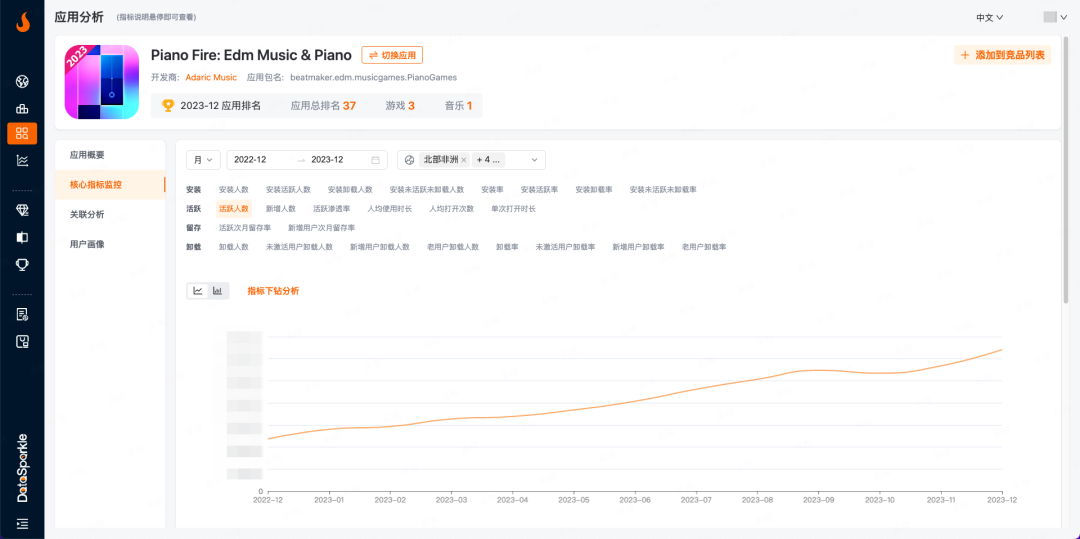Click the 切换应用 button
Viewport: 1080px width, 539px height.
(392, 55)
